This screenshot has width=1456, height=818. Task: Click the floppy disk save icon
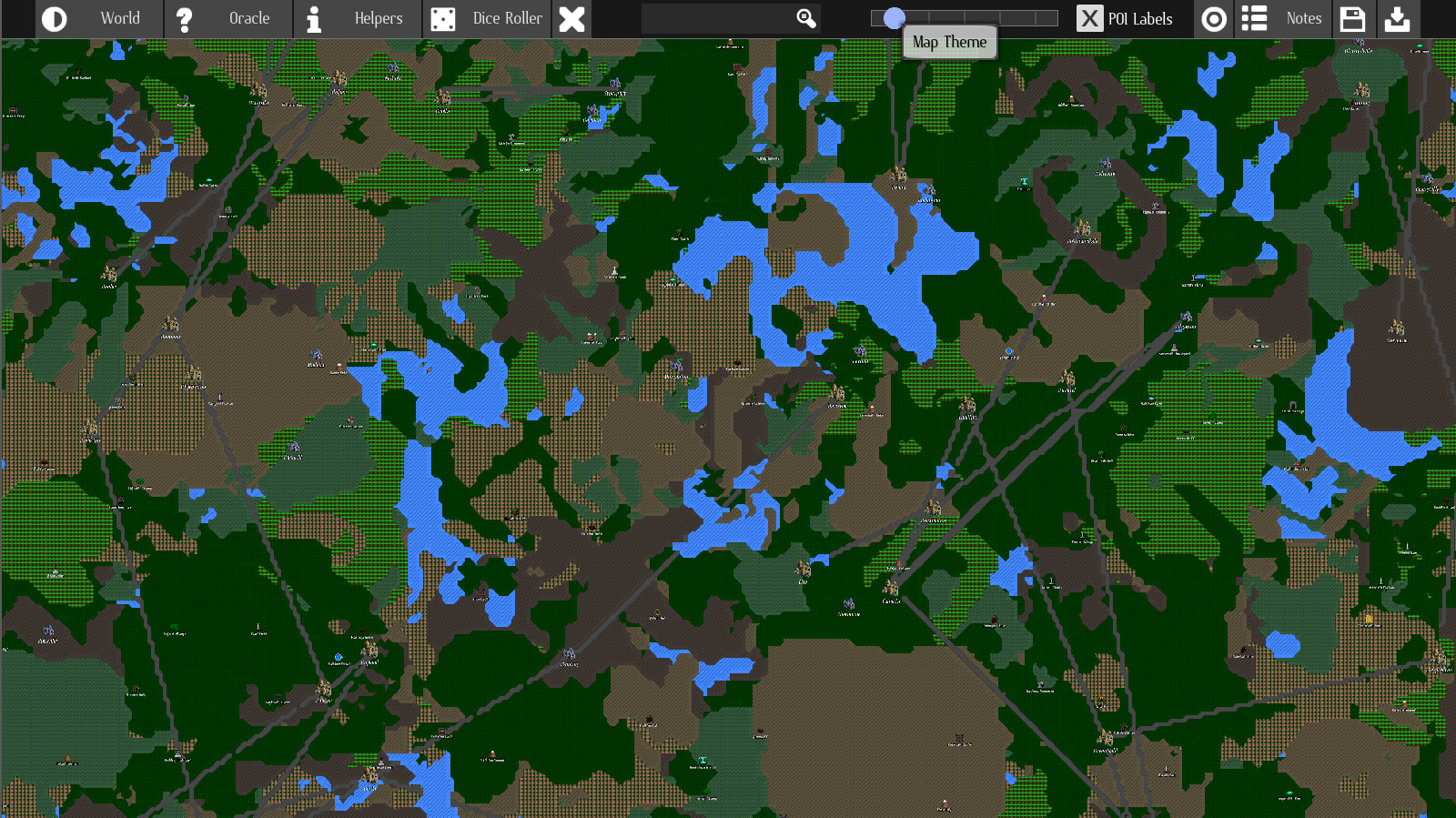(x=1353, y=19)
